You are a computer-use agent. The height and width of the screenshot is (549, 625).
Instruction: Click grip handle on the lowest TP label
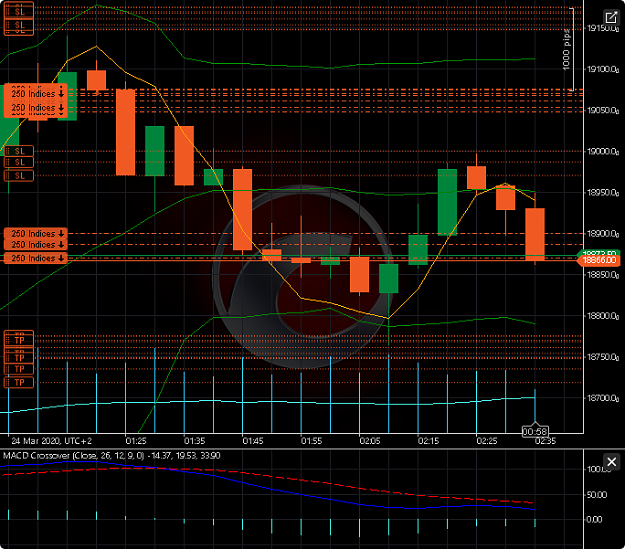(x=8, y=382)
